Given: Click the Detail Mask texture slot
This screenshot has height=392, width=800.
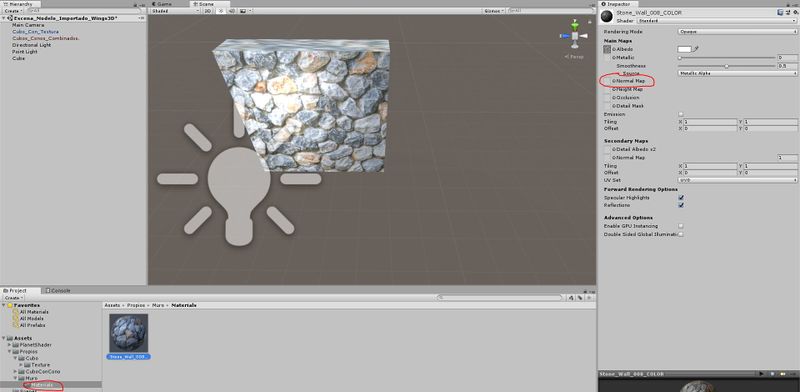Looking at the screenshot, I should pyautogui.click(x=607, y=106).
